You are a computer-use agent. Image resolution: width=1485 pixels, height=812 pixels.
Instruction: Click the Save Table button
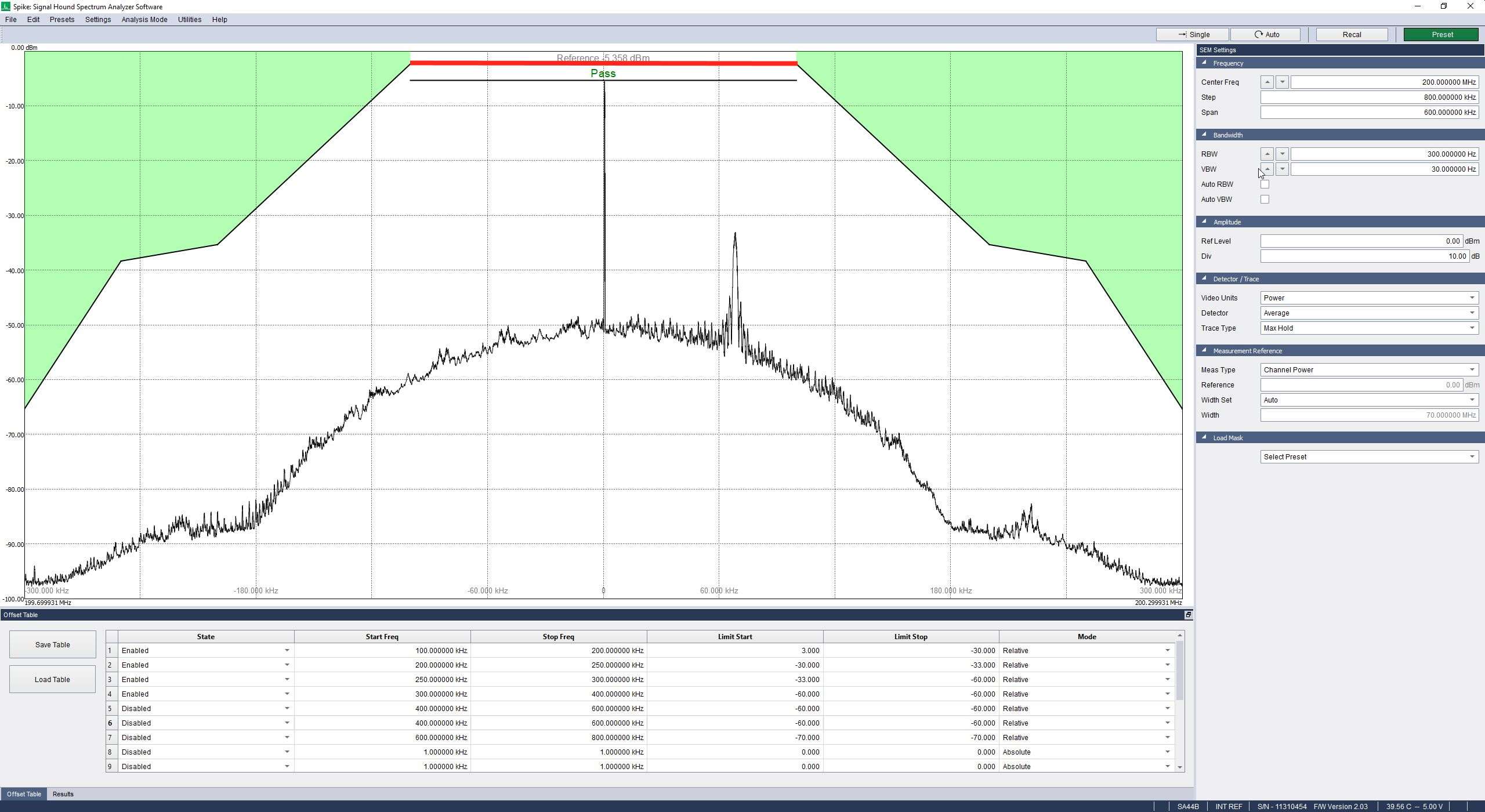(x=52, y=645)
